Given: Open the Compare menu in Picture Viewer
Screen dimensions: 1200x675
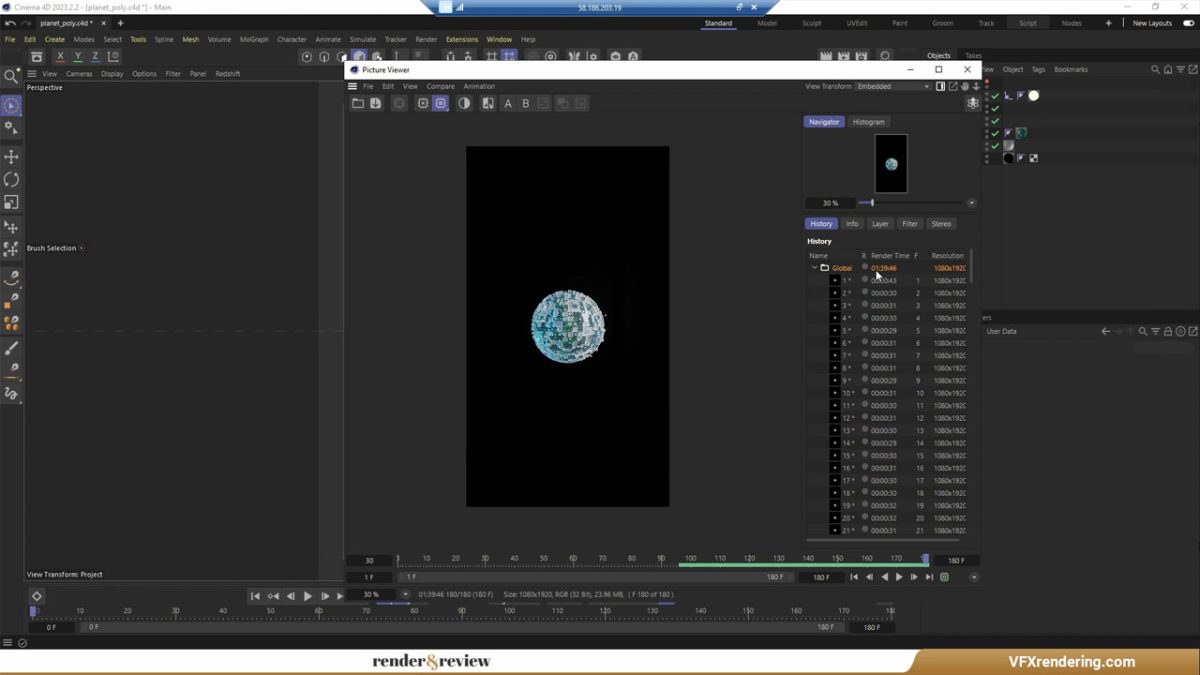Looking at the screenshot, I should (x=440, y=86).
